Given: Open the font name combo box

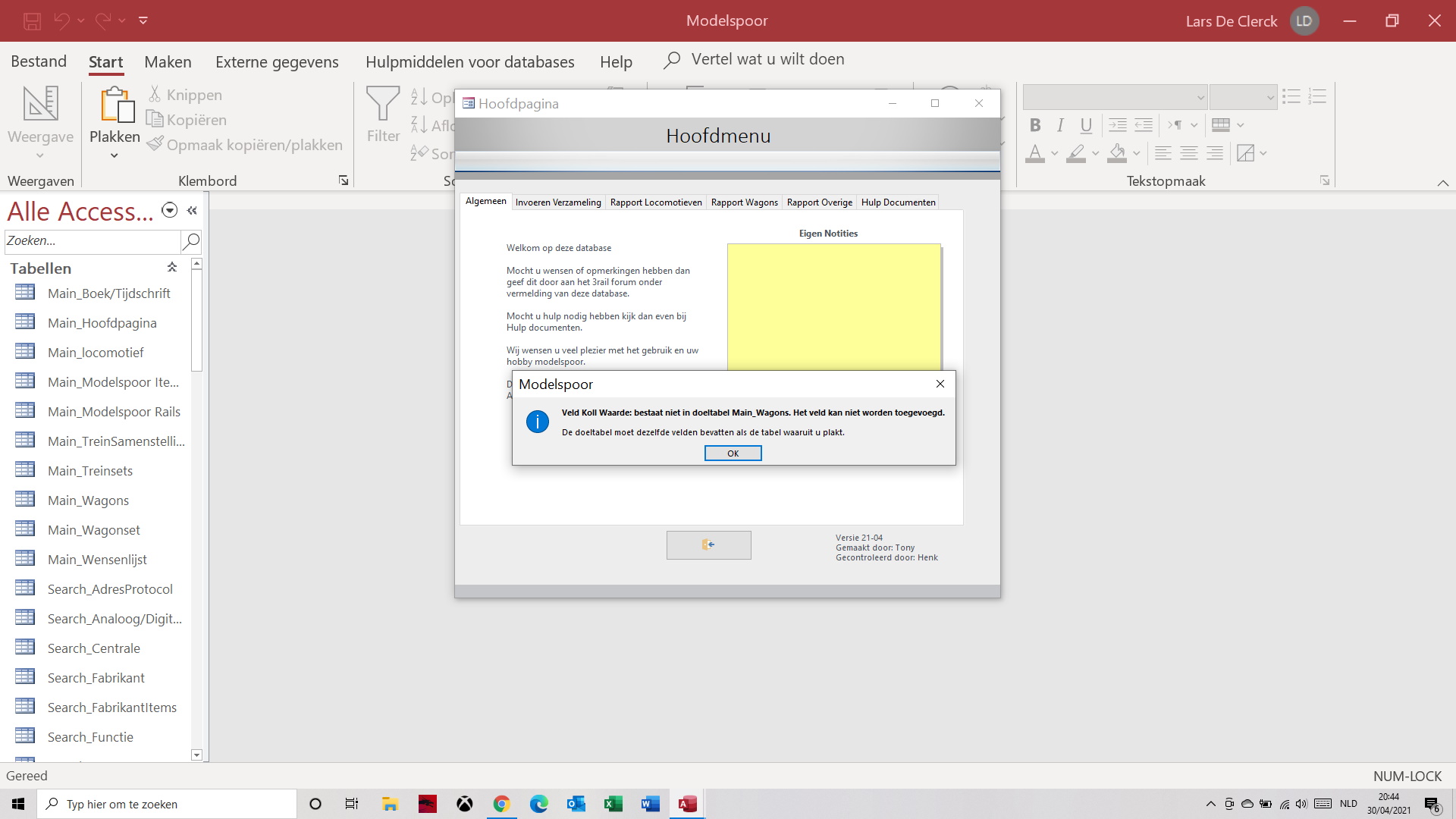Looking at the screenshot, I should coord(1115,97).
